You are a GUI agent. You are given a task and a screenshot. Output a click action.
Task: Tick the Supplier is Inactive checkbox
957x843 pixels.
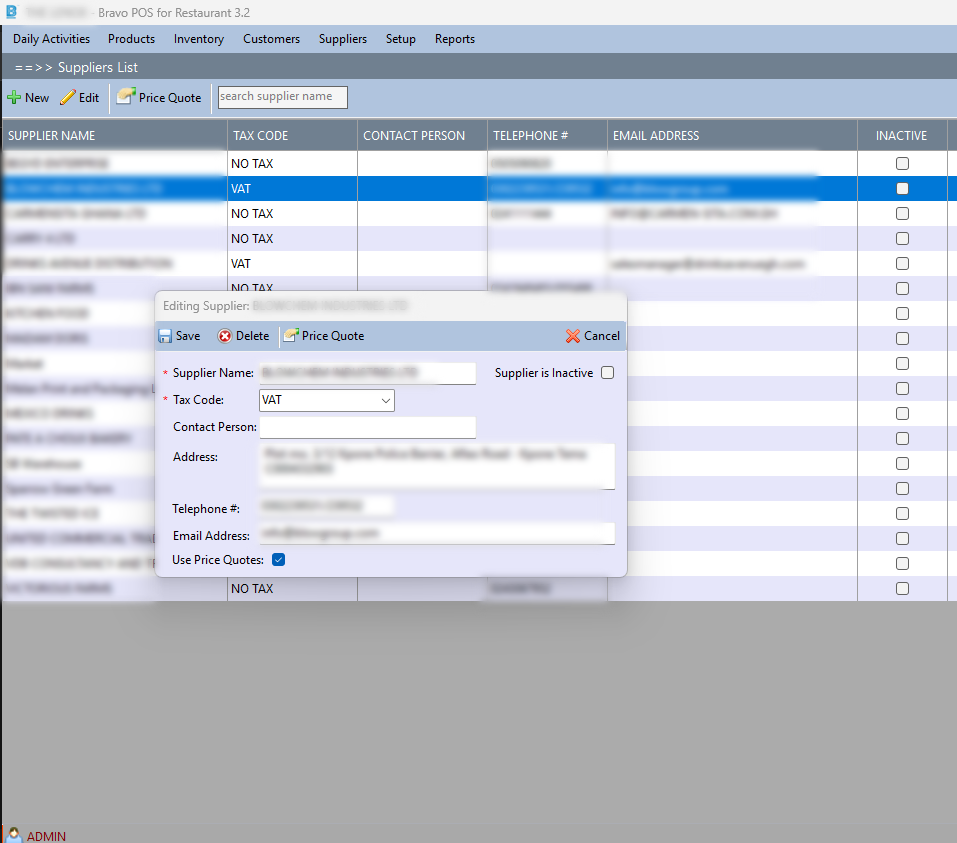tap(608, 373)
